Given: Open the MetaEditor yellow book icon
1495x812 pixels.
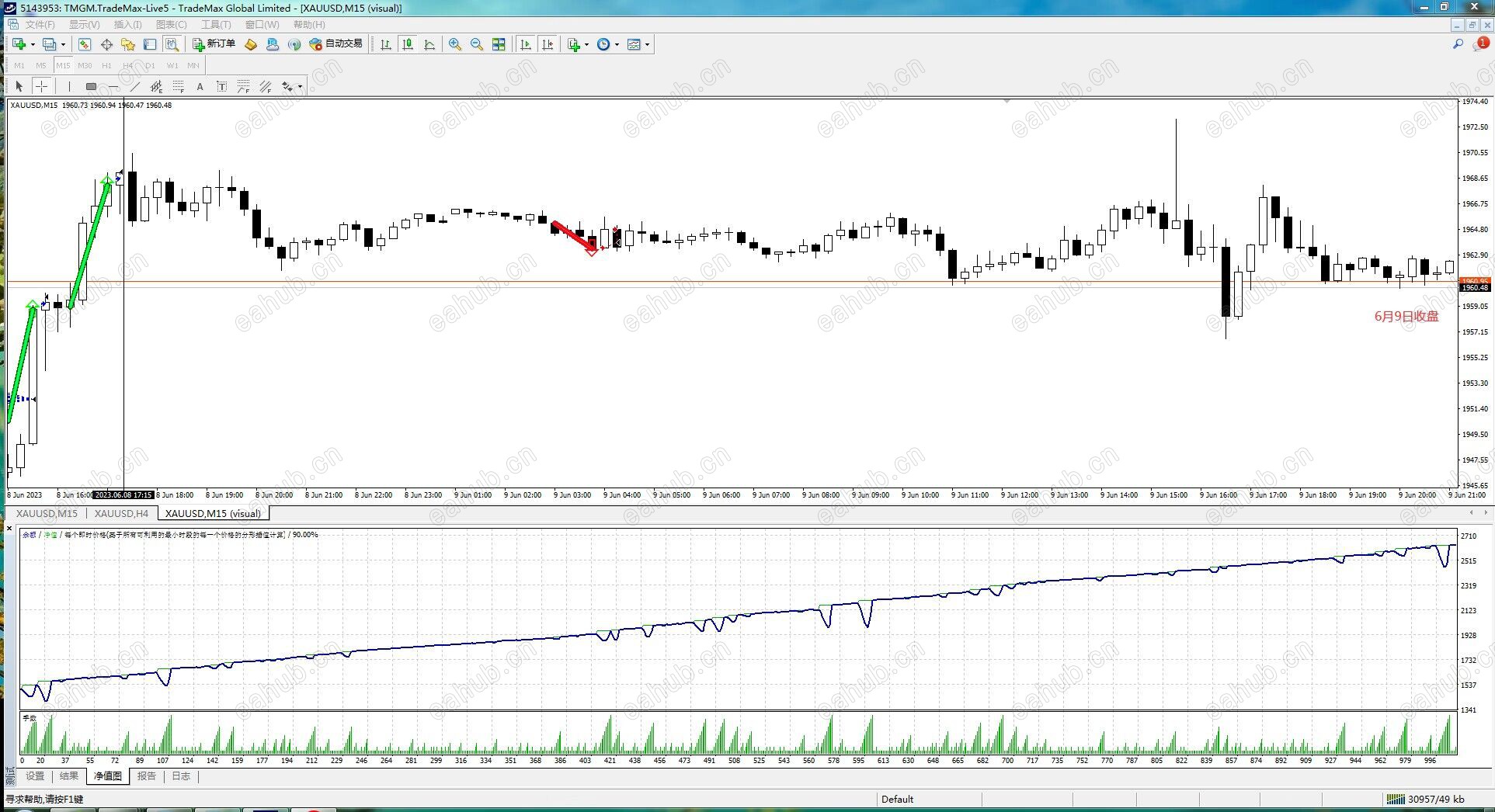Looking at the screenshot, I should click(x=251, y=44).
